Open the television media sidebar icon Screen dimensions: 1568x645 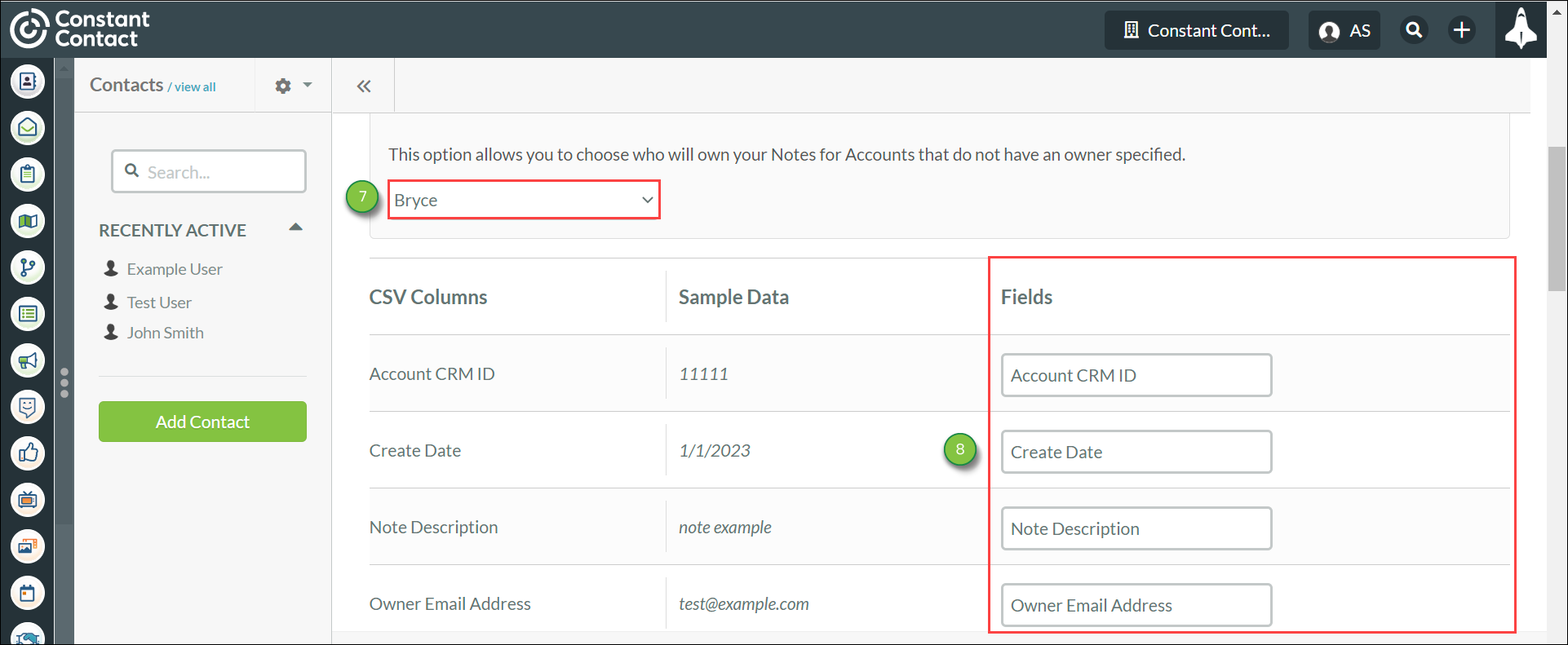(x=28, y=500)
